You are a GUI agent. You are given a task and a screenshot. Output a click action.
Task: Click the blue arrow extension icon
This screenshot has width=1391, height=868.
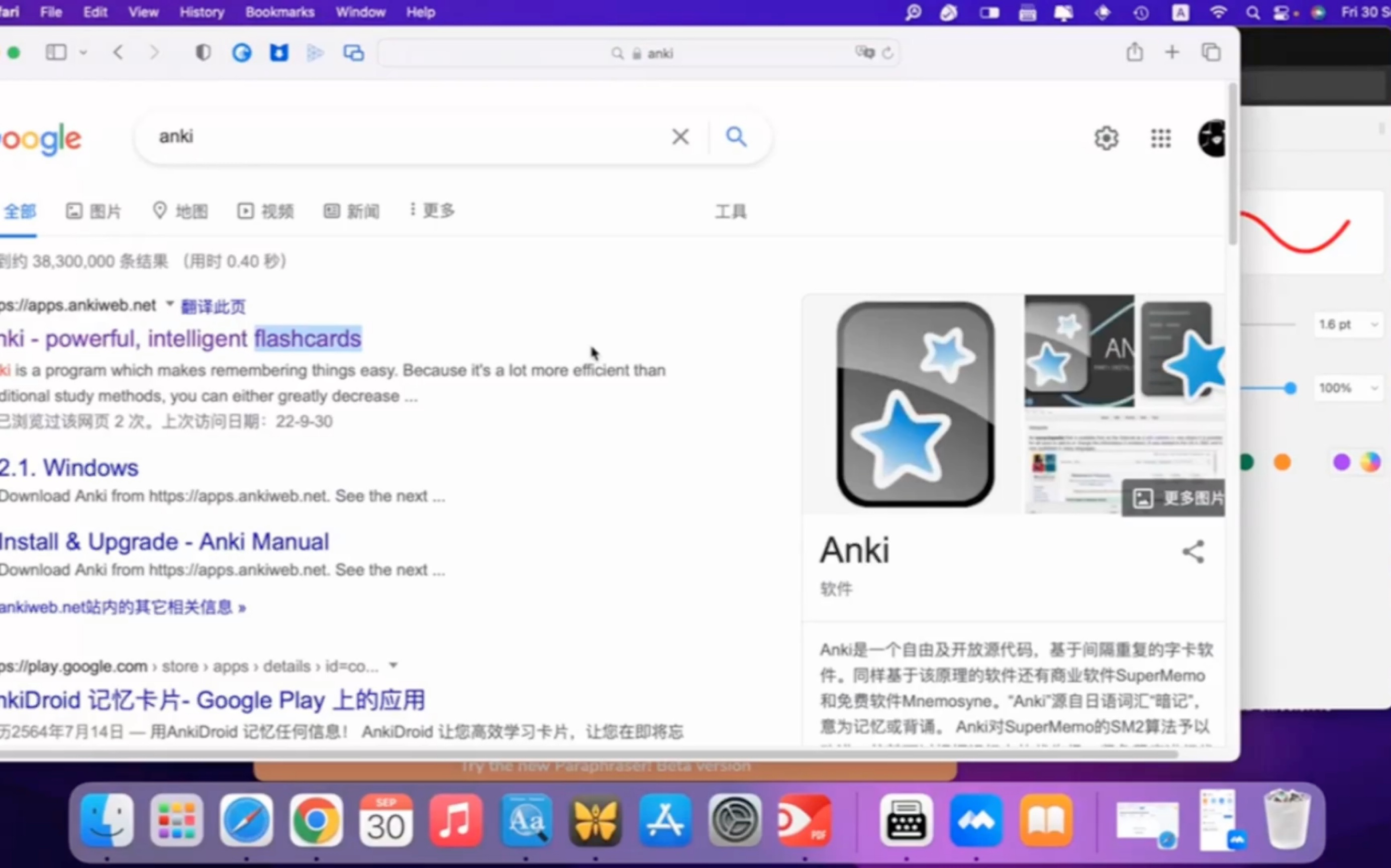(315, 53)
